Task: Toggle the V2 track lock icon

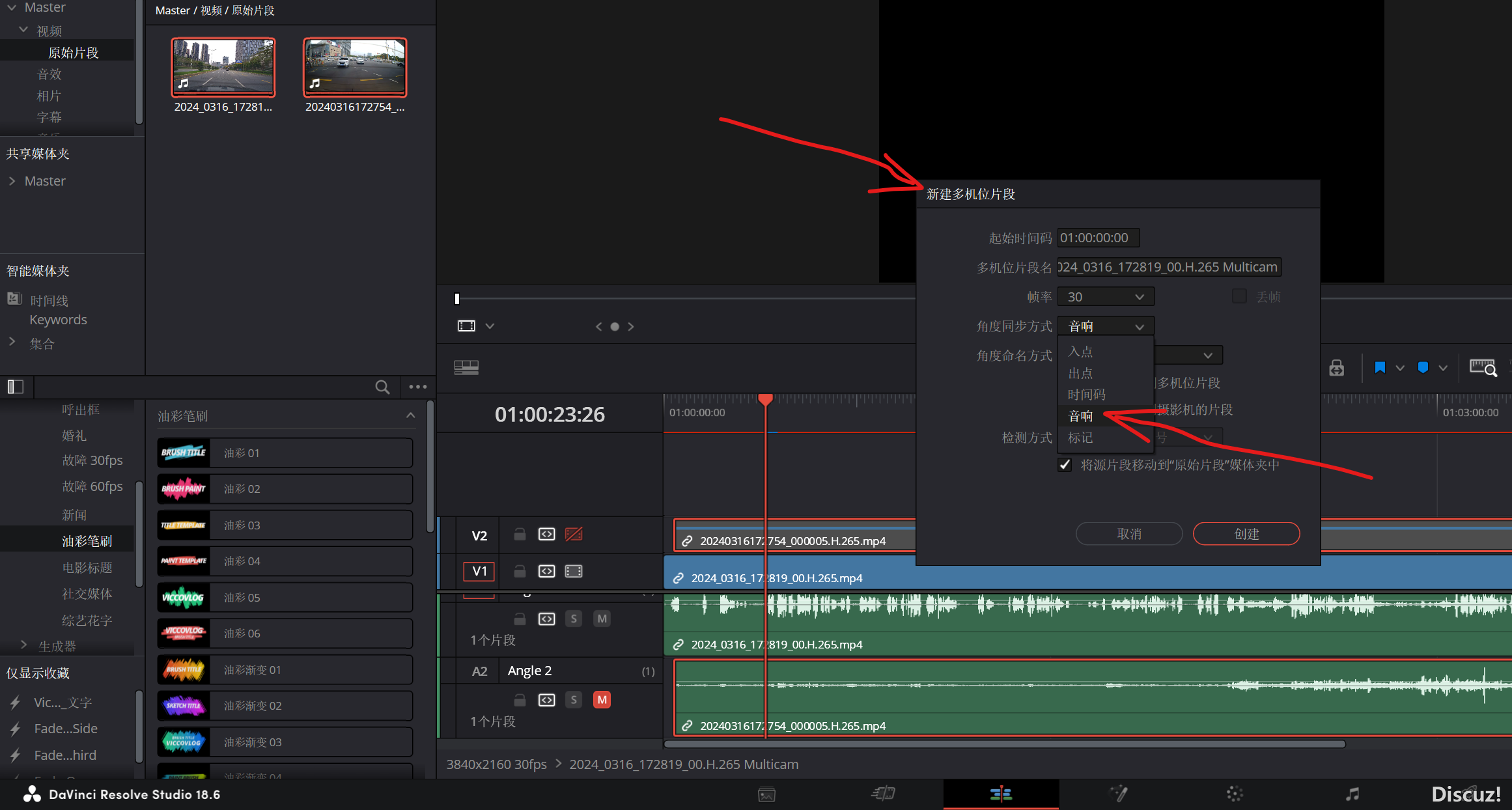Action: pos(520,535)
